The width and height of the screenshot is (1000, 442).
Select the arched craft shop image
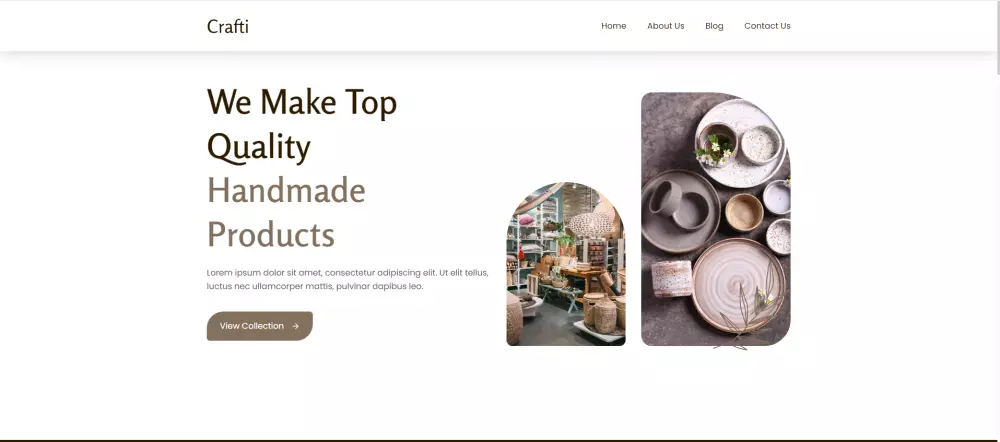coord(566,264)
